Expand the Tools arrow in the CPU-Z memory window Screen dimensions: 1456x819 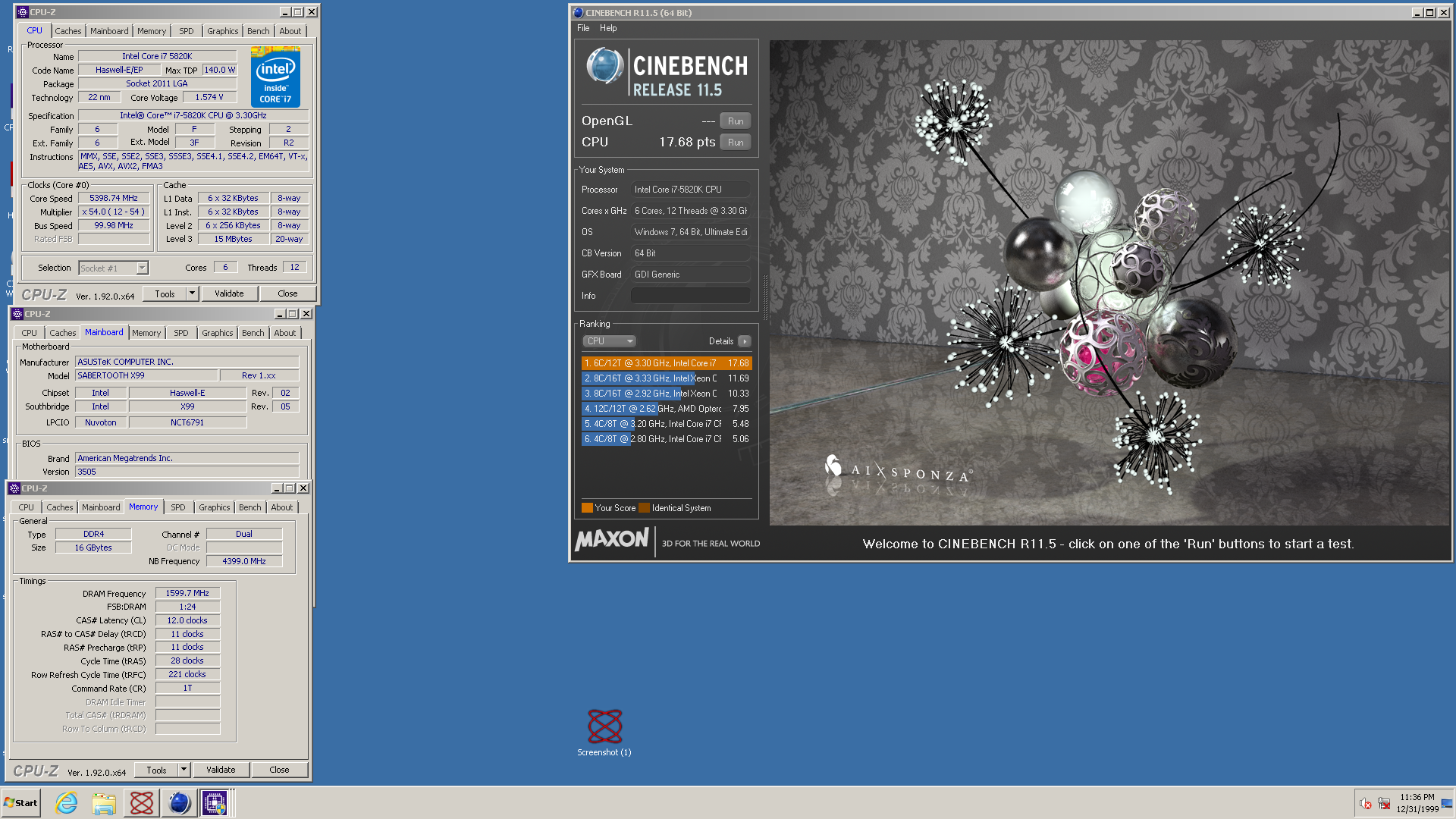[x=184, y=770]
